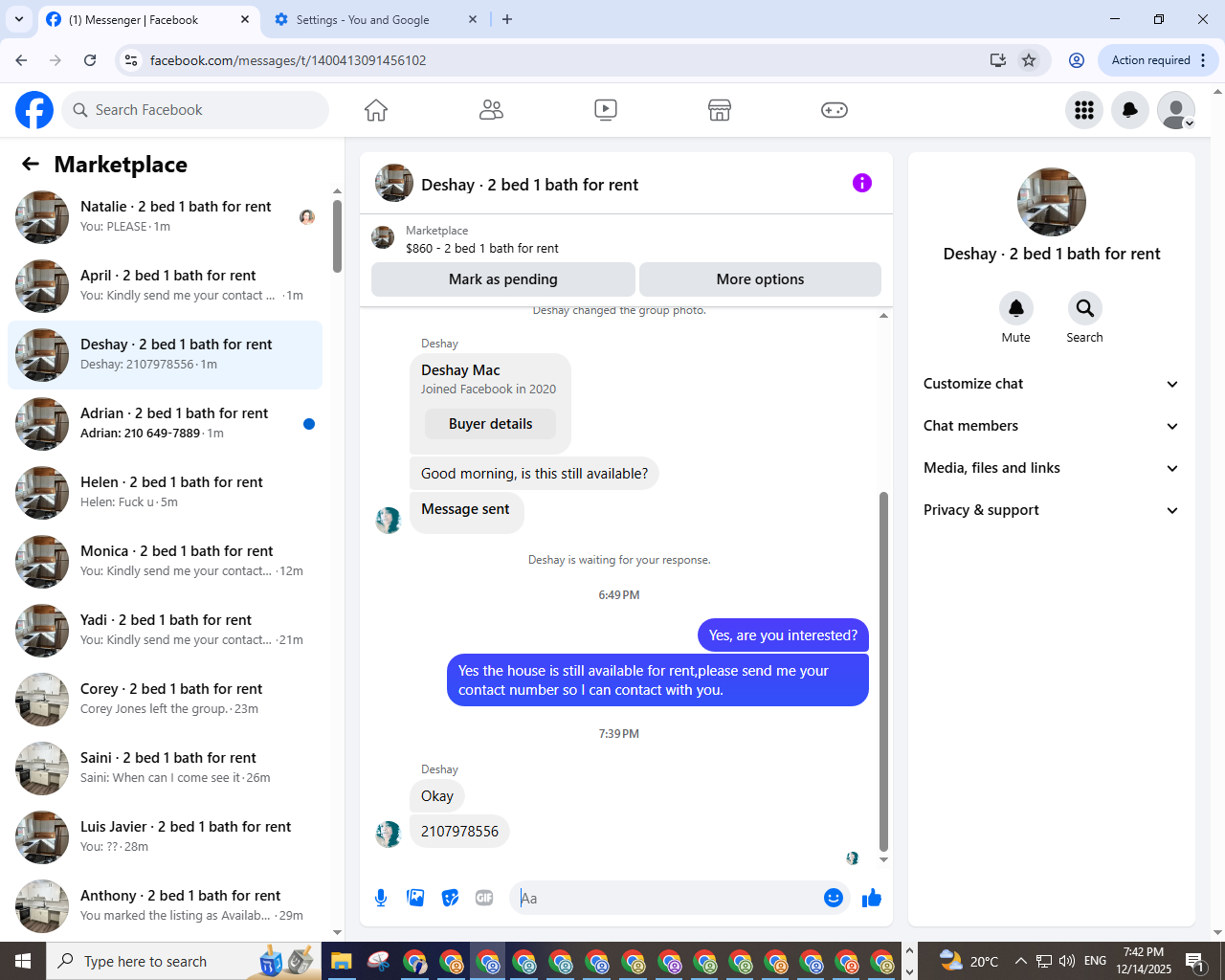Click Type here to search taskbar box
This screenshot has height=980, width=1225.
click(x=184, y=961)
